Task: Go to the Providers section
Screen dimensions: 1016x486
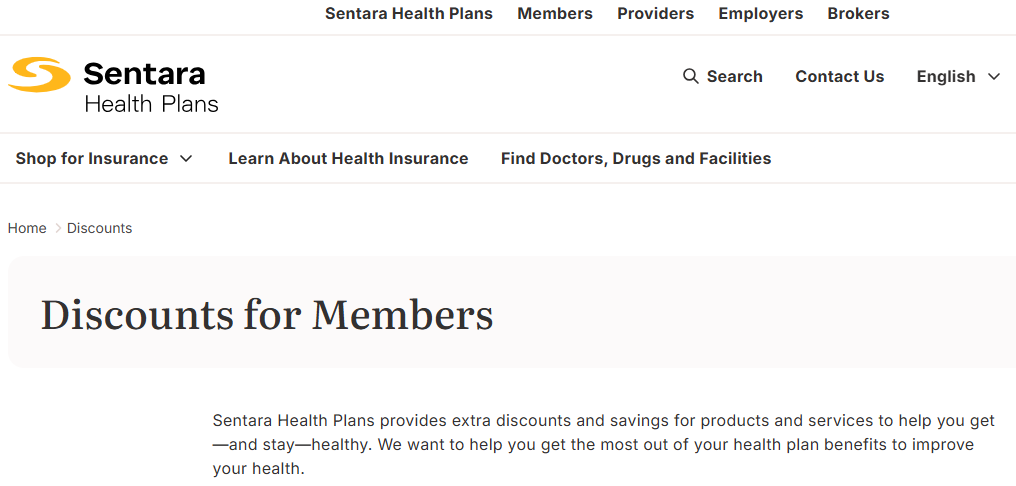Action: [x=655, y=14]
